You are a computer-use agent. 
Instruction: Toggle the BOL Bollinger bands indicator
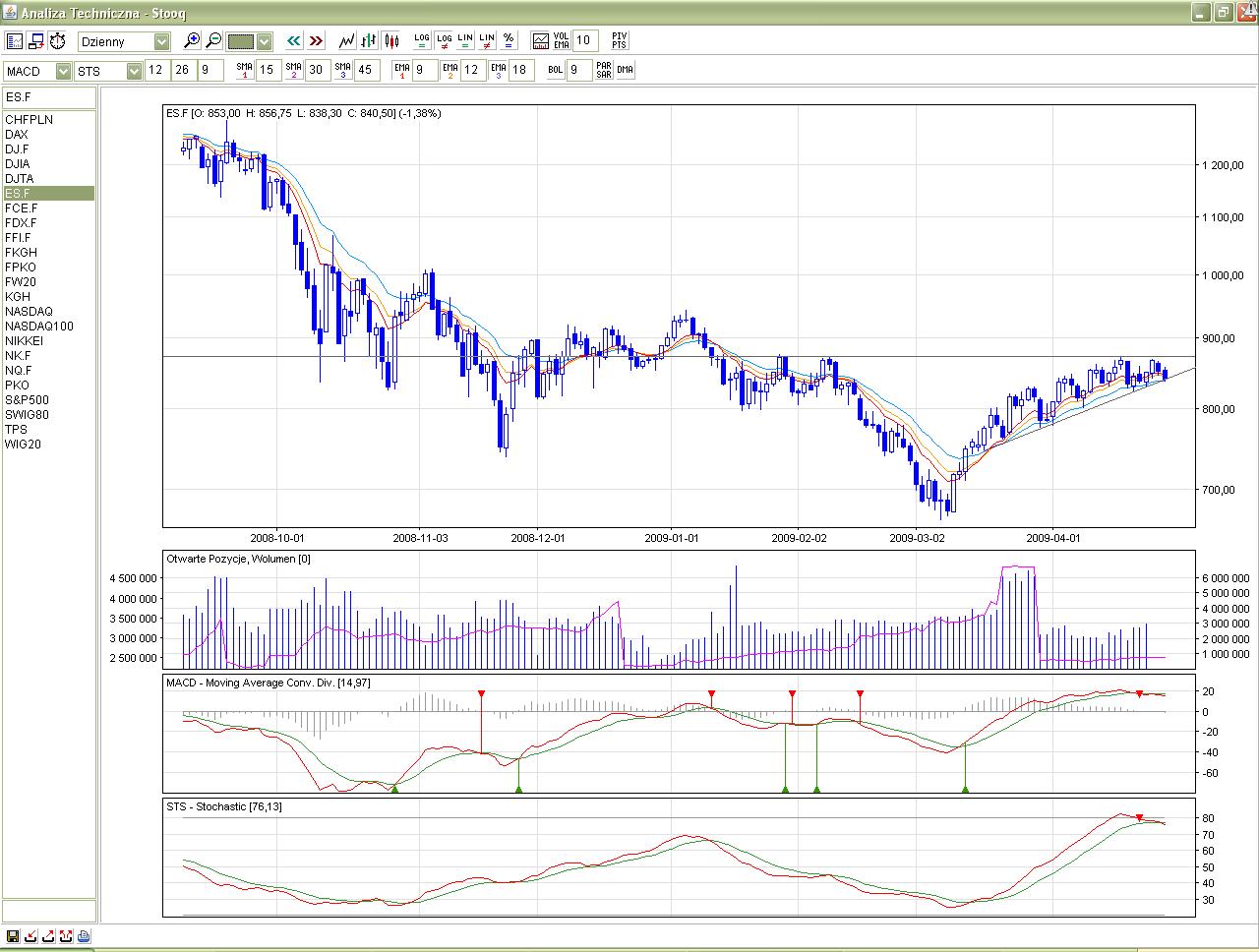(x=556, y=70)
